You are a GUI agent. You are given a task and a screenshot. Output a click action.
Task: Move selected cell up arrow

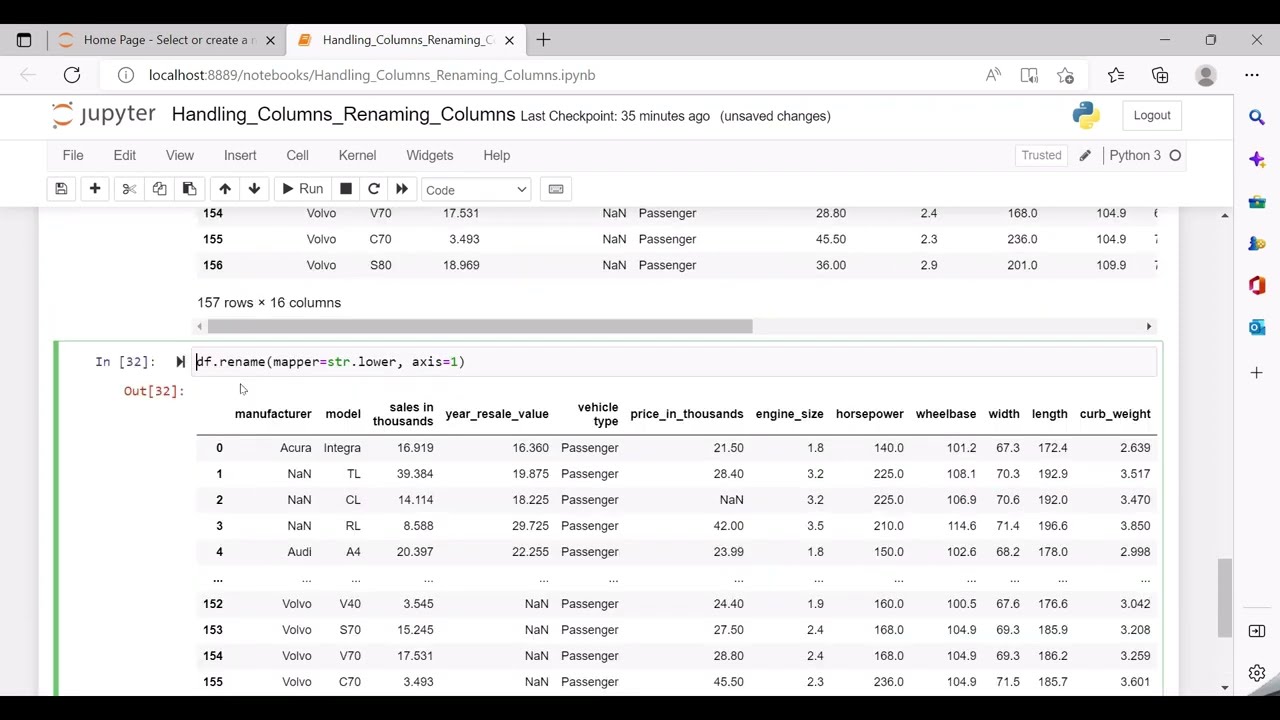pos(225,189)
